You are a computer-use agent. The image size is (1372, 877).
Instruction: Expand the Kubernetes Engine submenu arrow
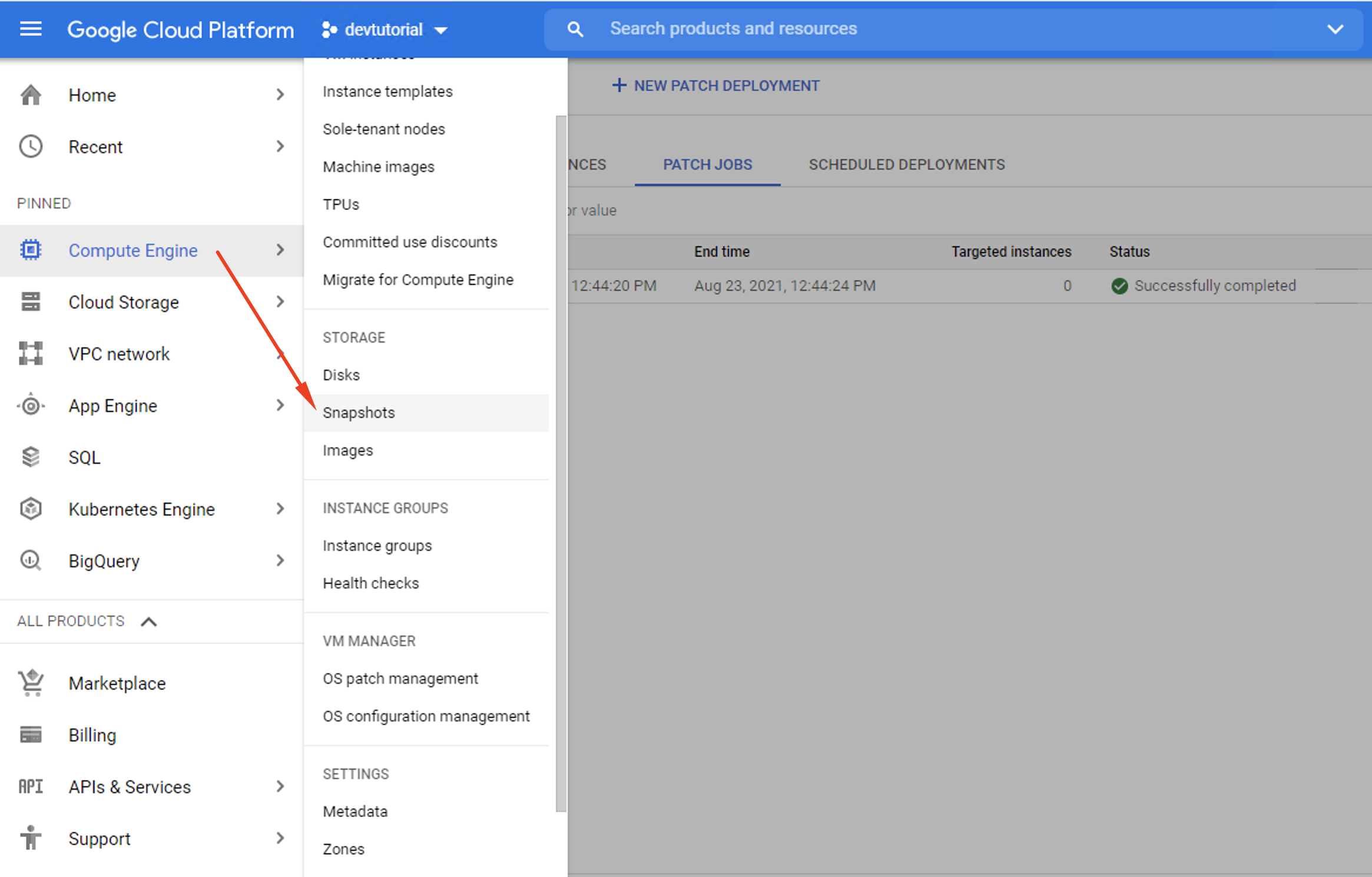tap(280, 509)
